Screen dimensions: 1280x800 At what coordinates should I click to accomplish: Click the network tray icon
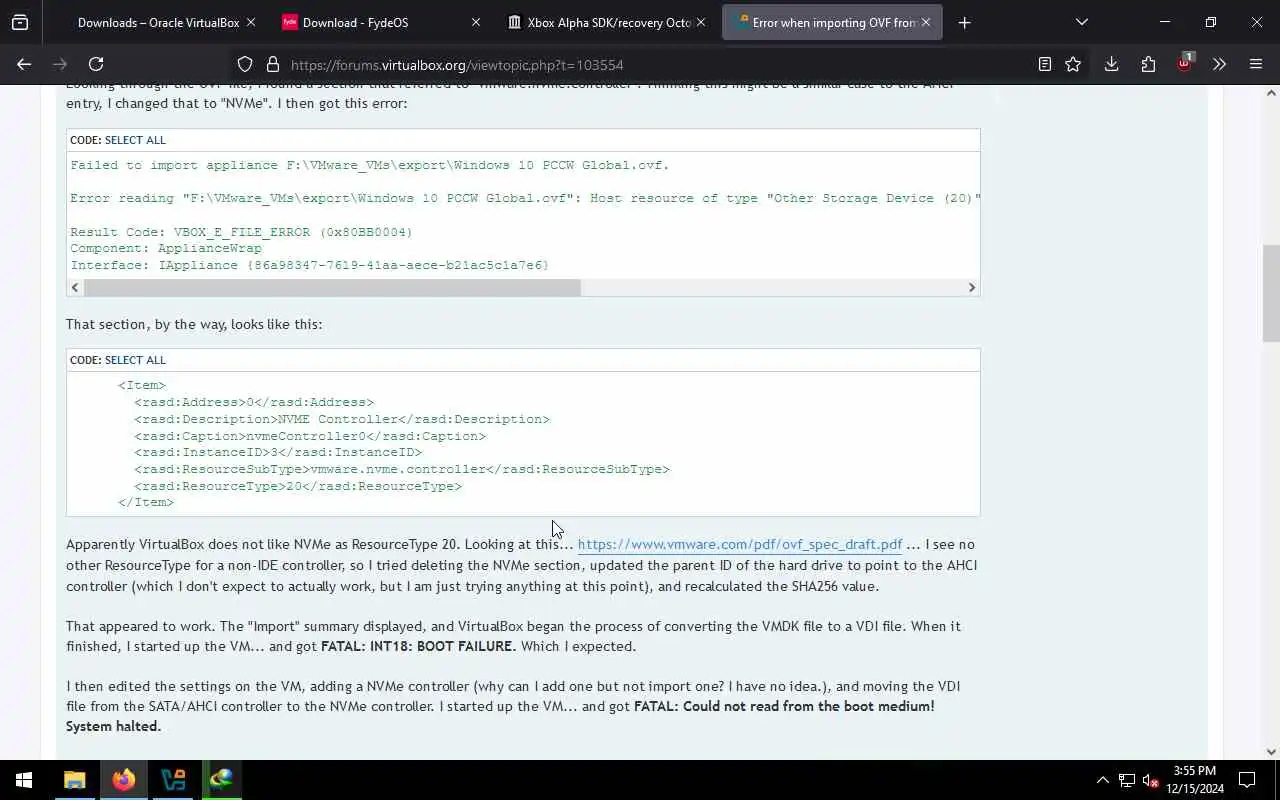click(1127, 780)
